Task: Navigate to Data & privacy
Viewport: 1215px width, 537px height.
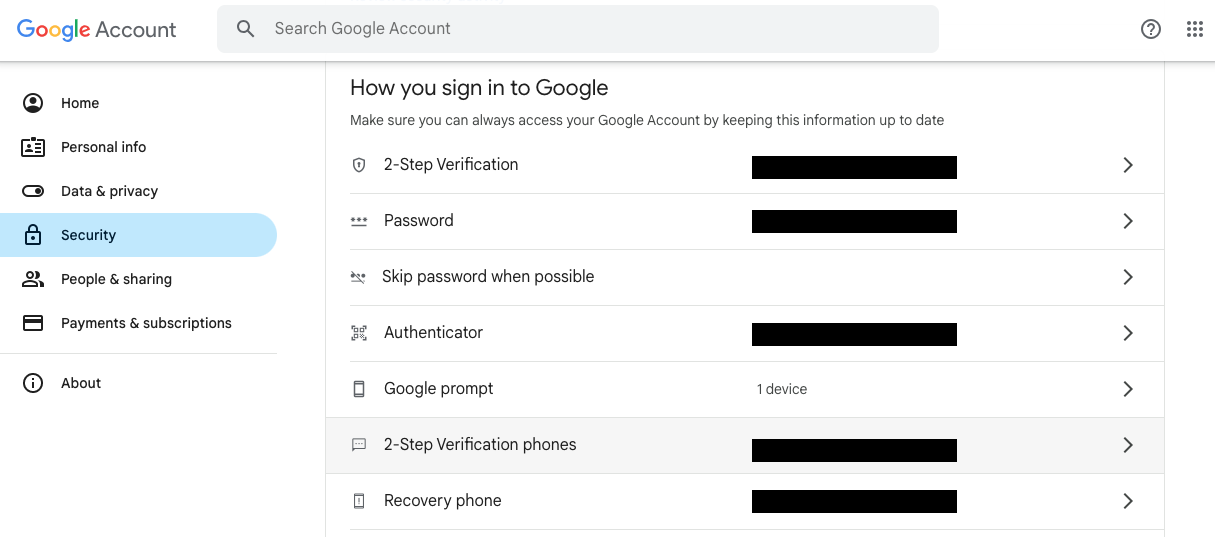Action: 109,191
